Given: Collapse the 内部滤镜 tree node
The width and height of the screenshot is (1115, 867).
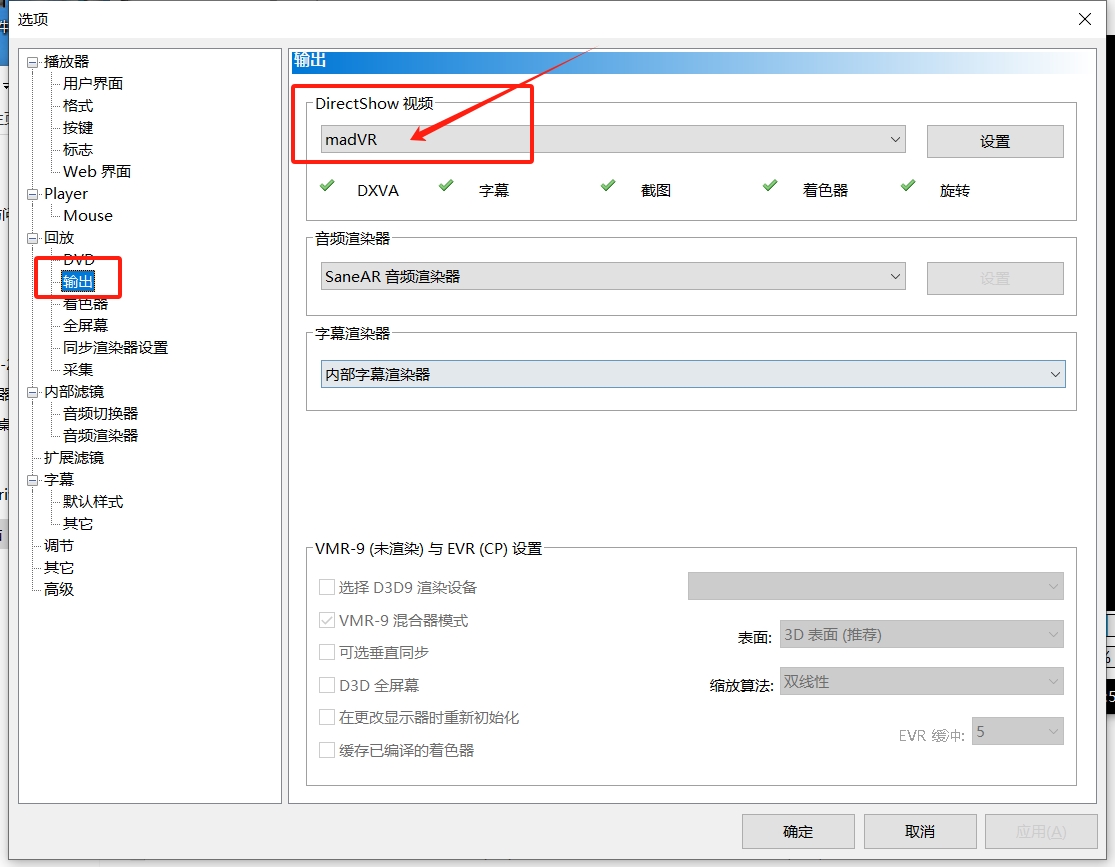Looking at the screenshot, I should coord(32,393).
